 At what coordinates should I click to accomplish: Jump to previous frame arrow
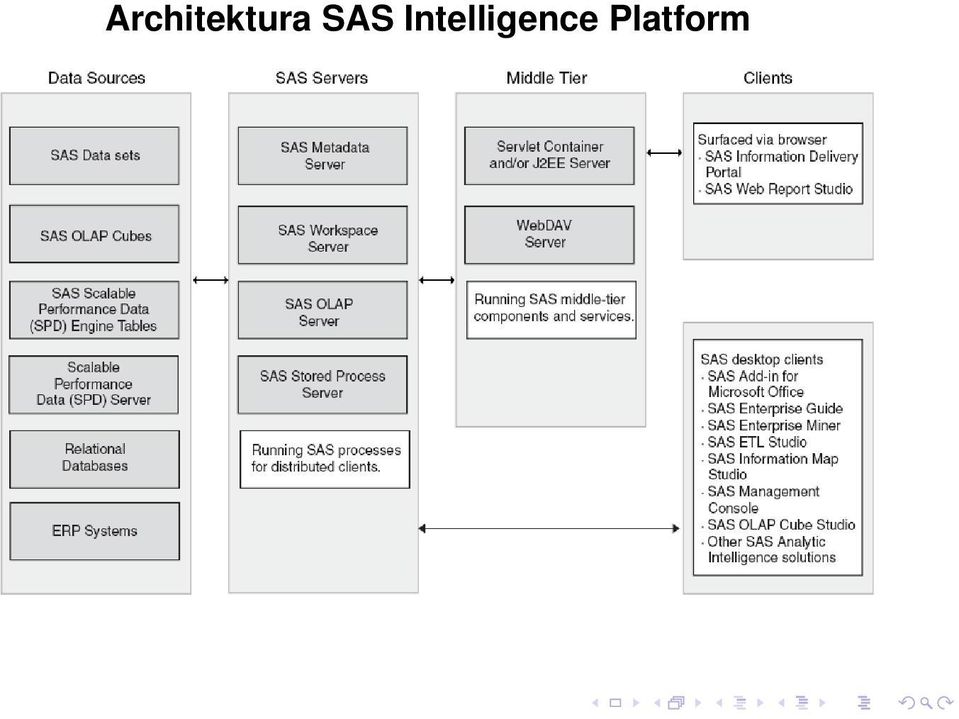click(x=657, y=702)
